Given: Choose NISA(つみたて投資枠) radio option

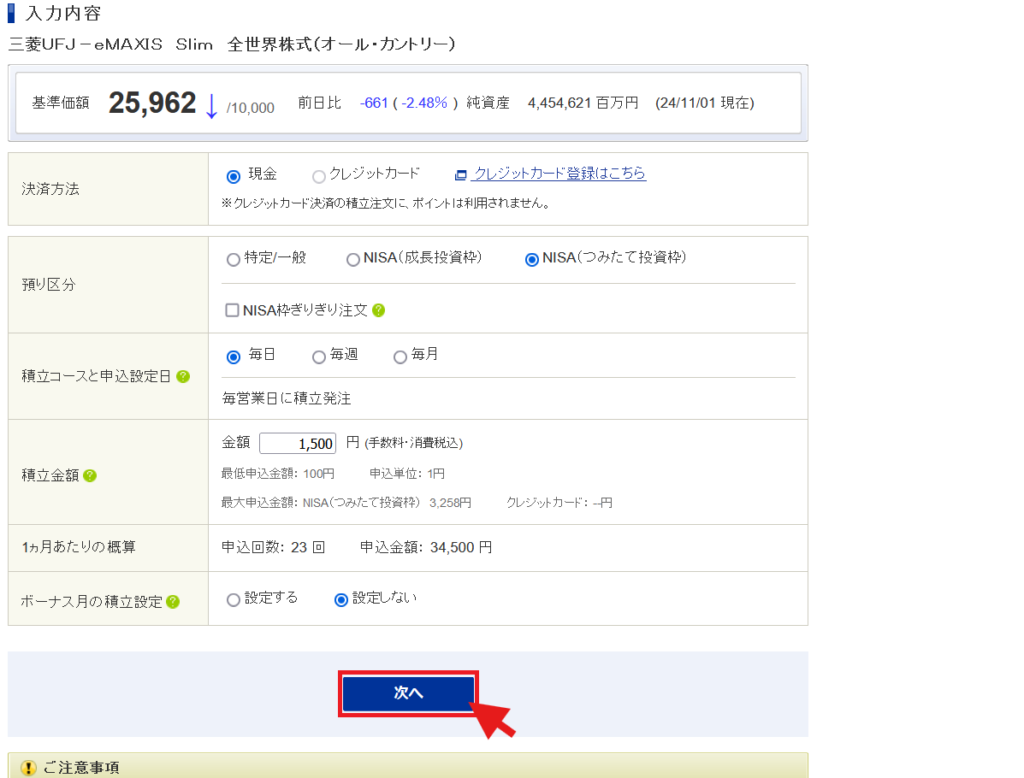Looking at the screenshot, I should click(532, 259).
